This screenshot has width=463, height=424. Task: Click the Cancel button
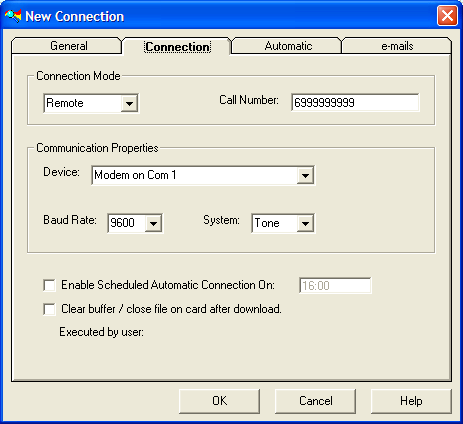(x=315, y=401)
